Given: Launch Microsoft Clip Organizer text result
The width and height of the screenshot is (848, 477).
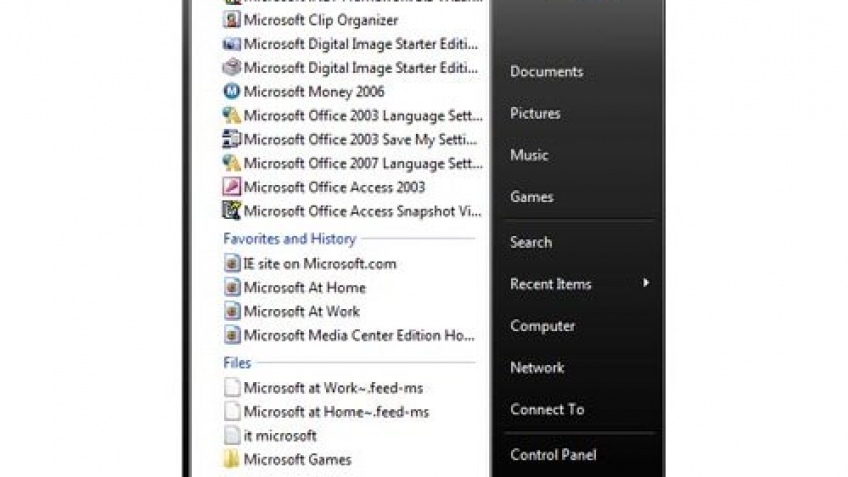Looking at the screenshot, I should (321, 20).
